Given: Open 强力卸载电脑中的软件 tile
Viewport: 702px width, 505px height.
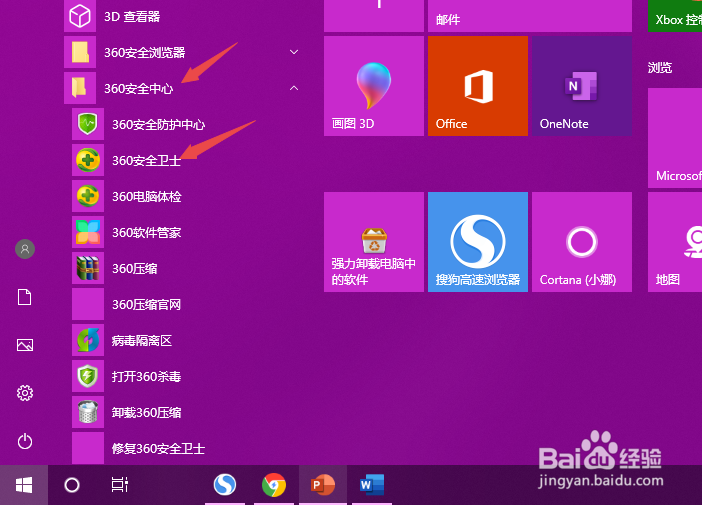Looking at the screenshot, I should point(374,242).
